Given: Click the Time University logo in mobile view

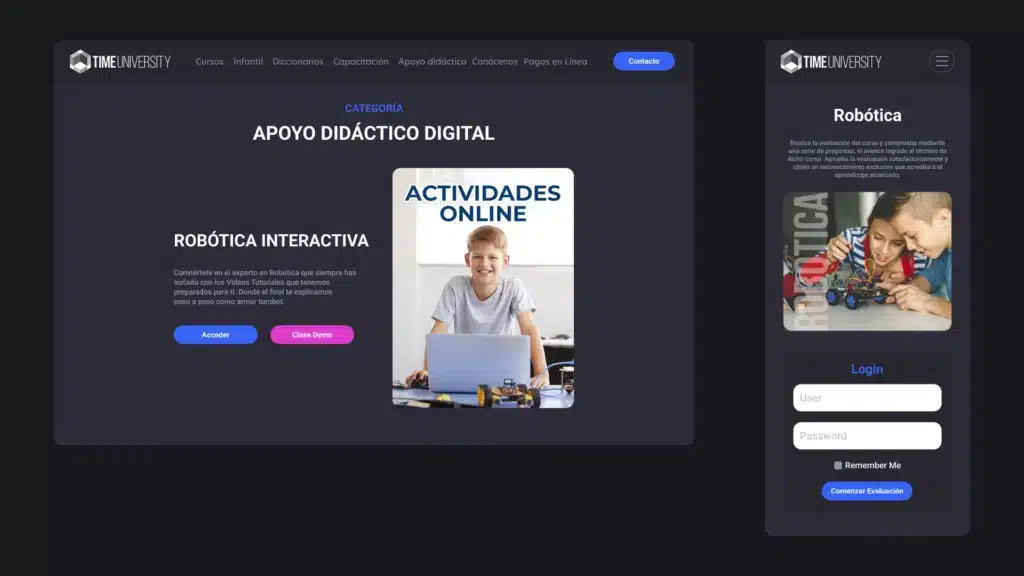Looking at the screenshot, I should 831,61.
